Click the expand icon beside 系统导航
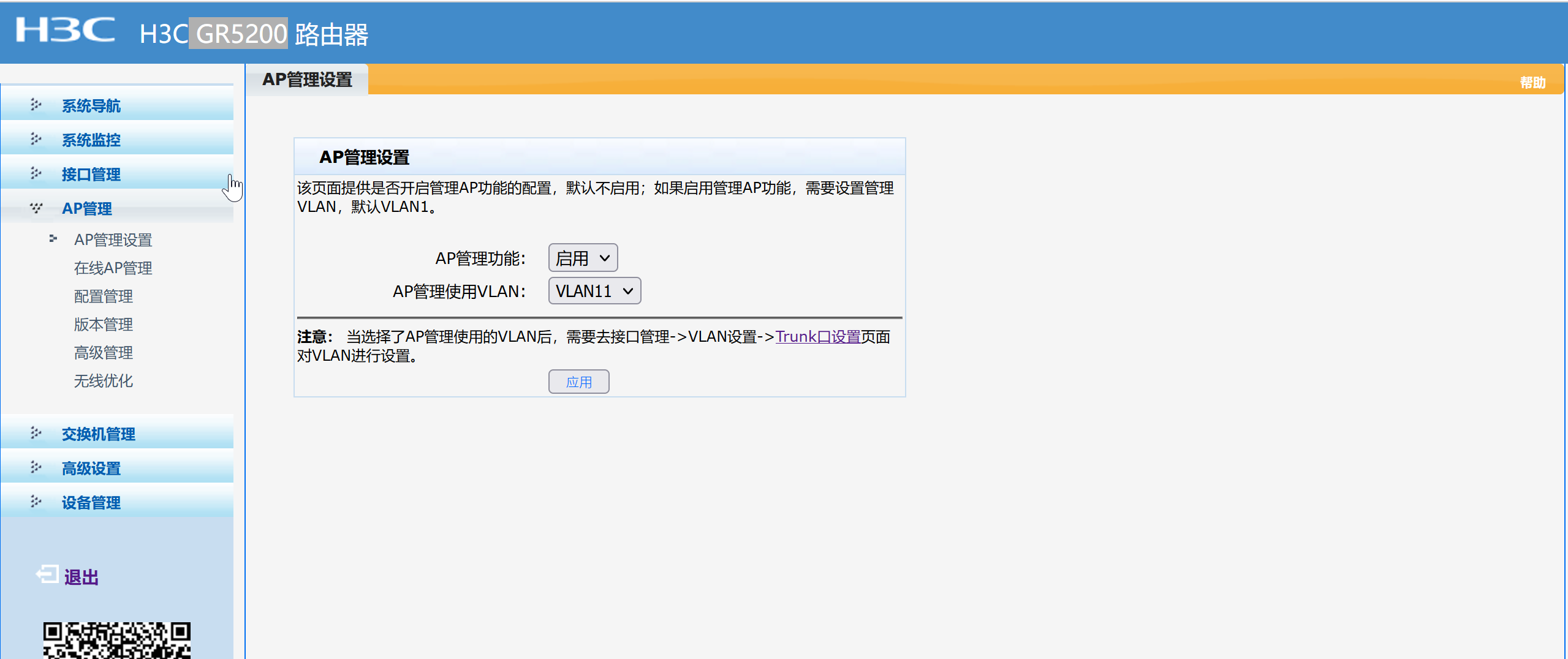 tap(36, 105)
